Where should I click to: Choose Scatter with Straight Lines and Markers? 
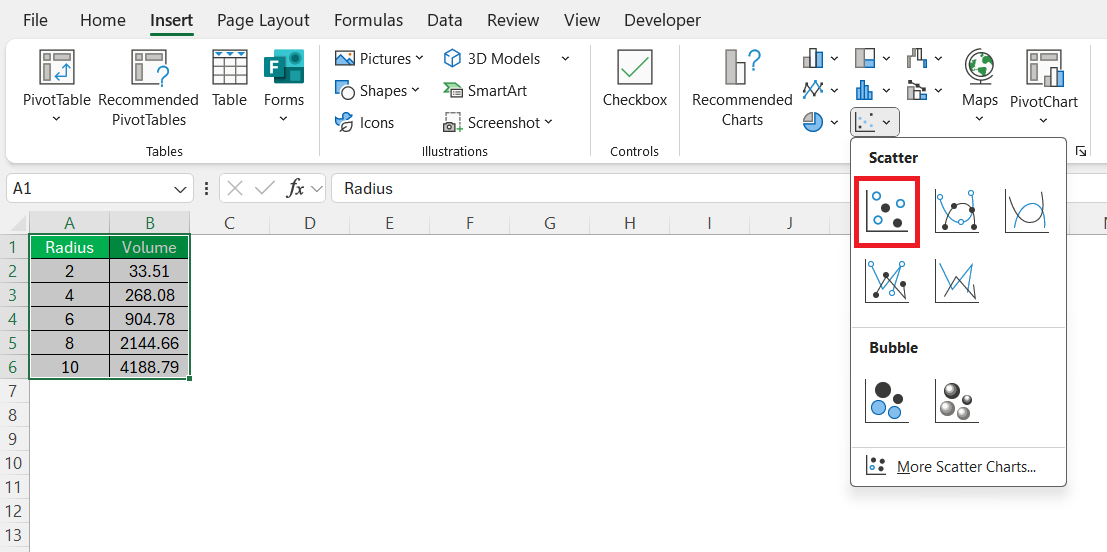click(887, 281)
